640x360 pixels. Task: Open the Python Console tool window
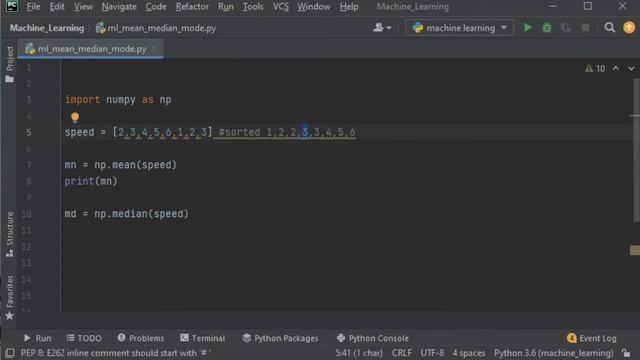click(372, 338)
